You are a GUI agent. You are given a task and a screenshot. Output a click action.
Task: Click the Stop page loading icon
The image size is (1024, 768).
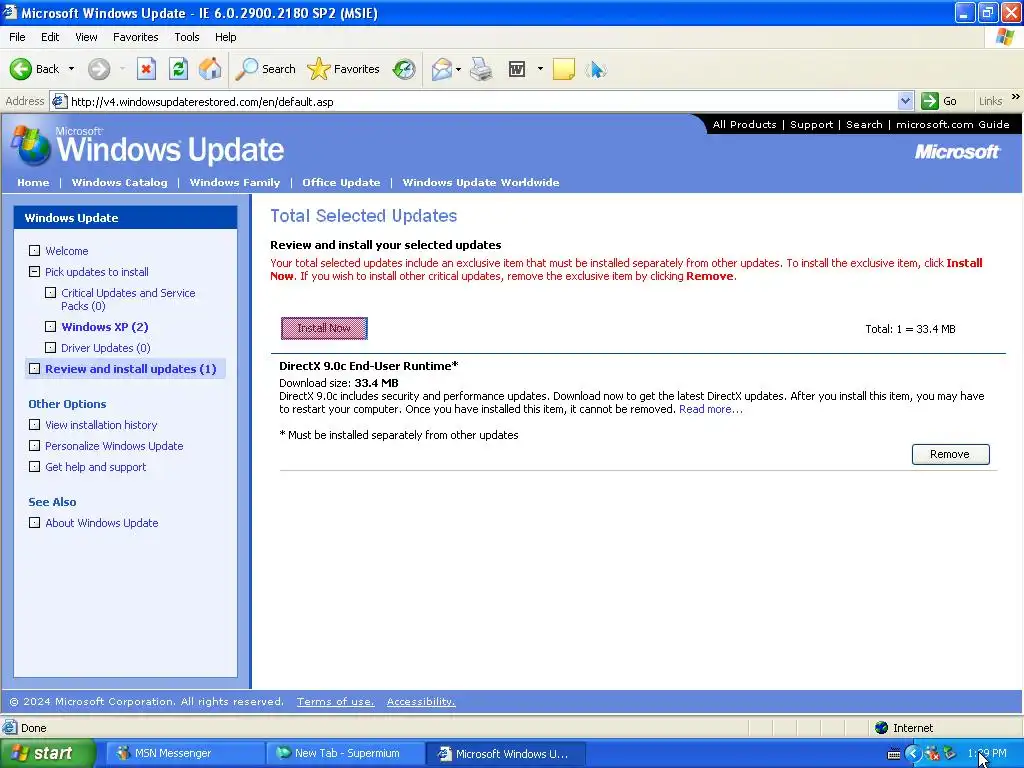coord(146,69)
